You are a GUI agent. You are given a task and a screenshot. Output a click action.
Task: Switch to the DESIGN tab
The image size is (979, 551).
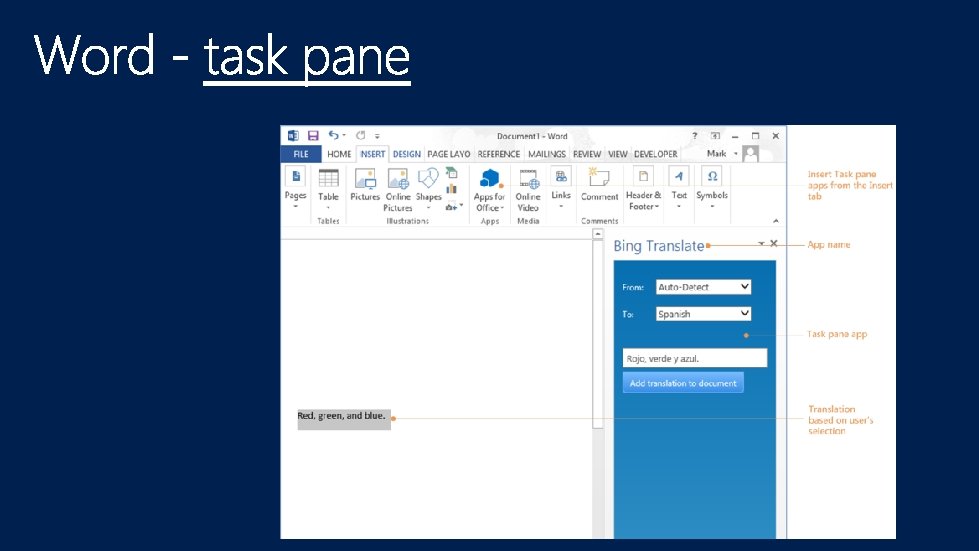coord(406,154)
